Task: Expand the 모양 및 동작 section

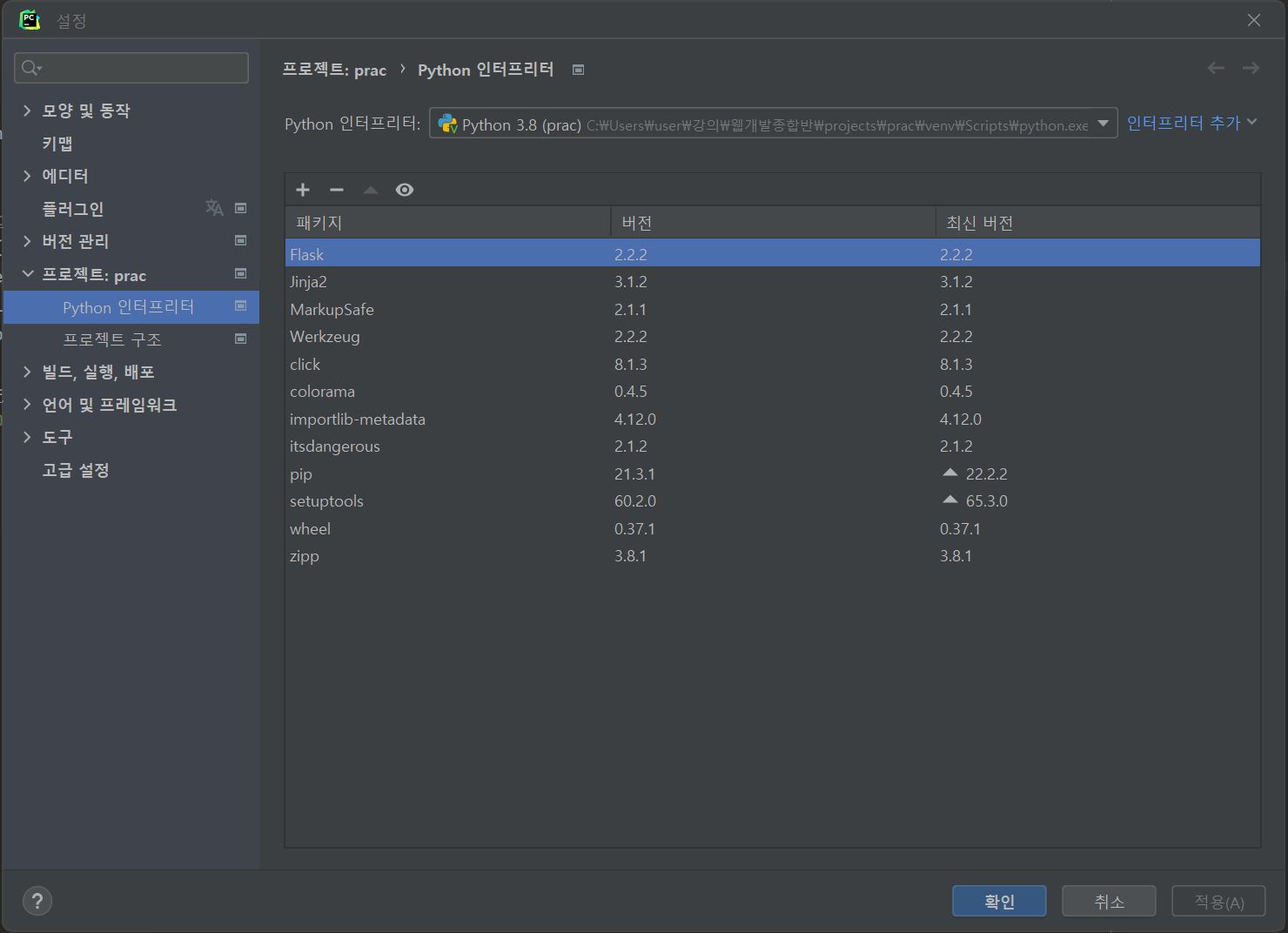Action: pos(27,111)
